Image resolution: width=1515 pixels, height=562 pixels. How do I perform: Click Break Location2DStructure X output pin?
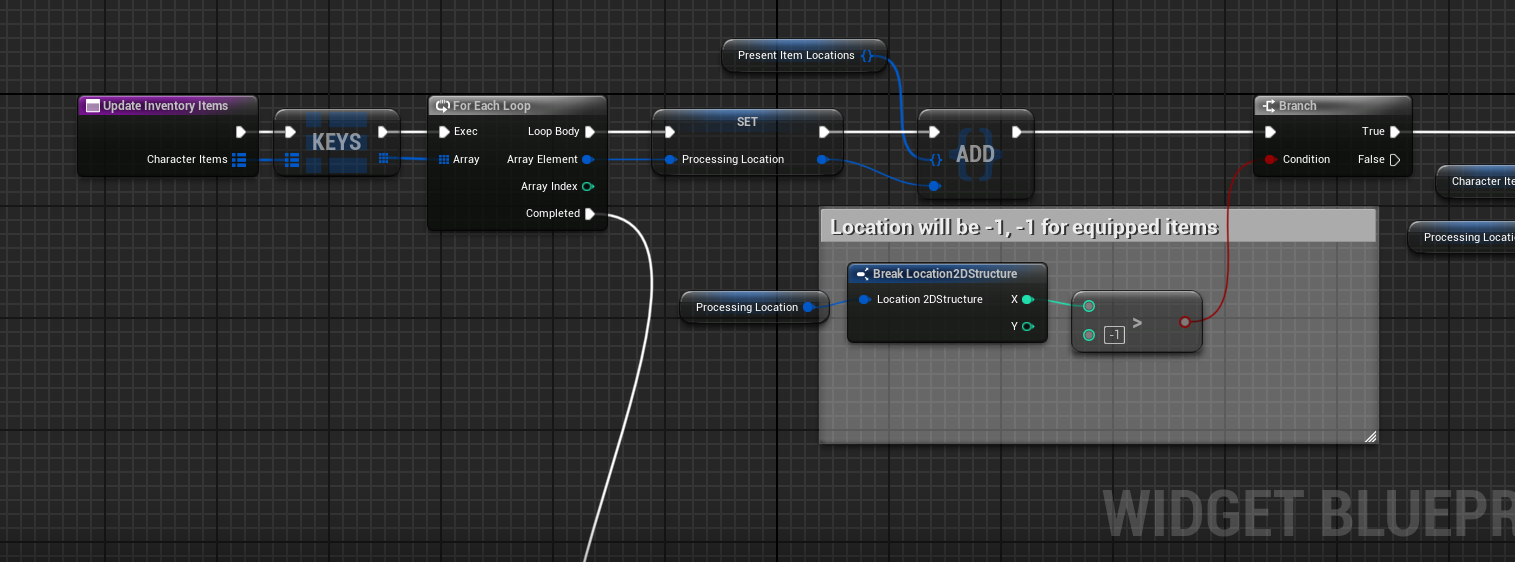pyautogui.click(x=1028, y=299)
